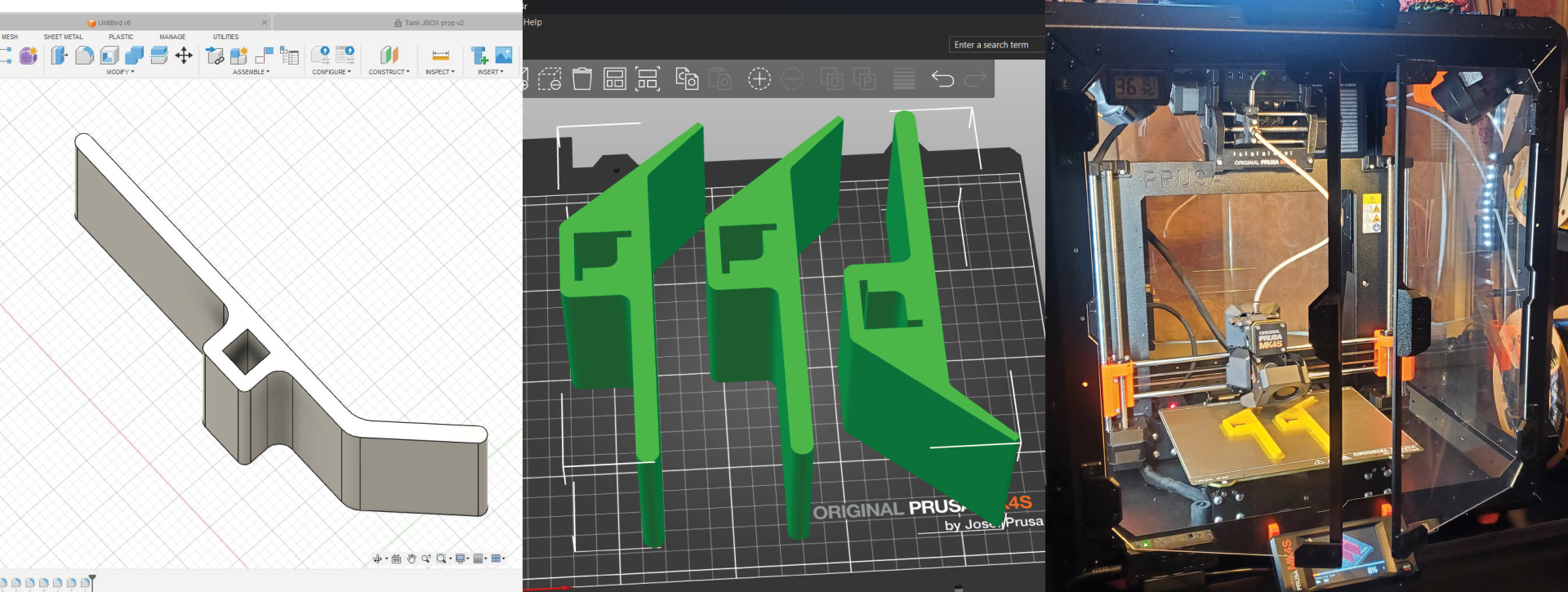Click the Measure ruler icon
The image size is (1568, 592).
pos(440,56)
